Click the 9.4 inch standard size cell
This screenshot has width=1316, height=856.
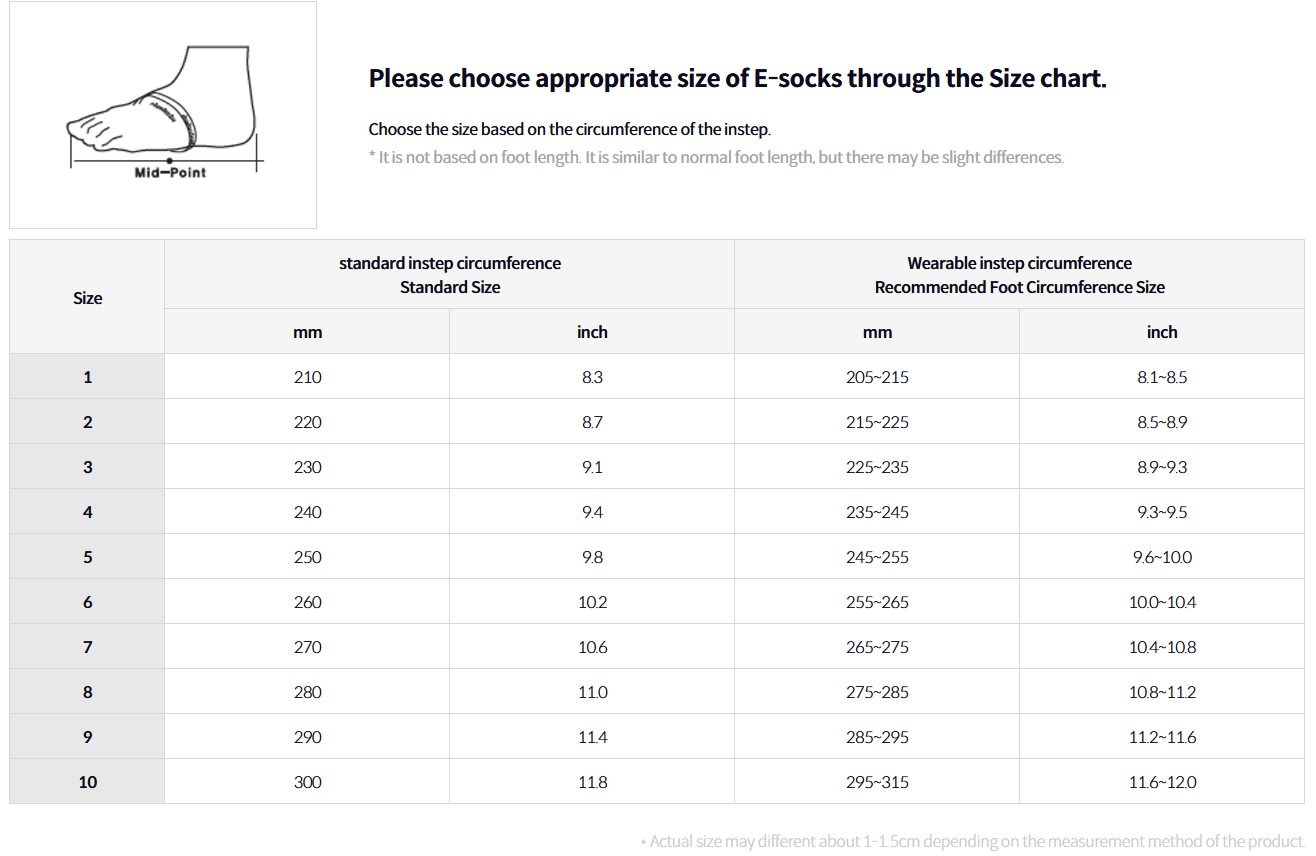point(592,512)
